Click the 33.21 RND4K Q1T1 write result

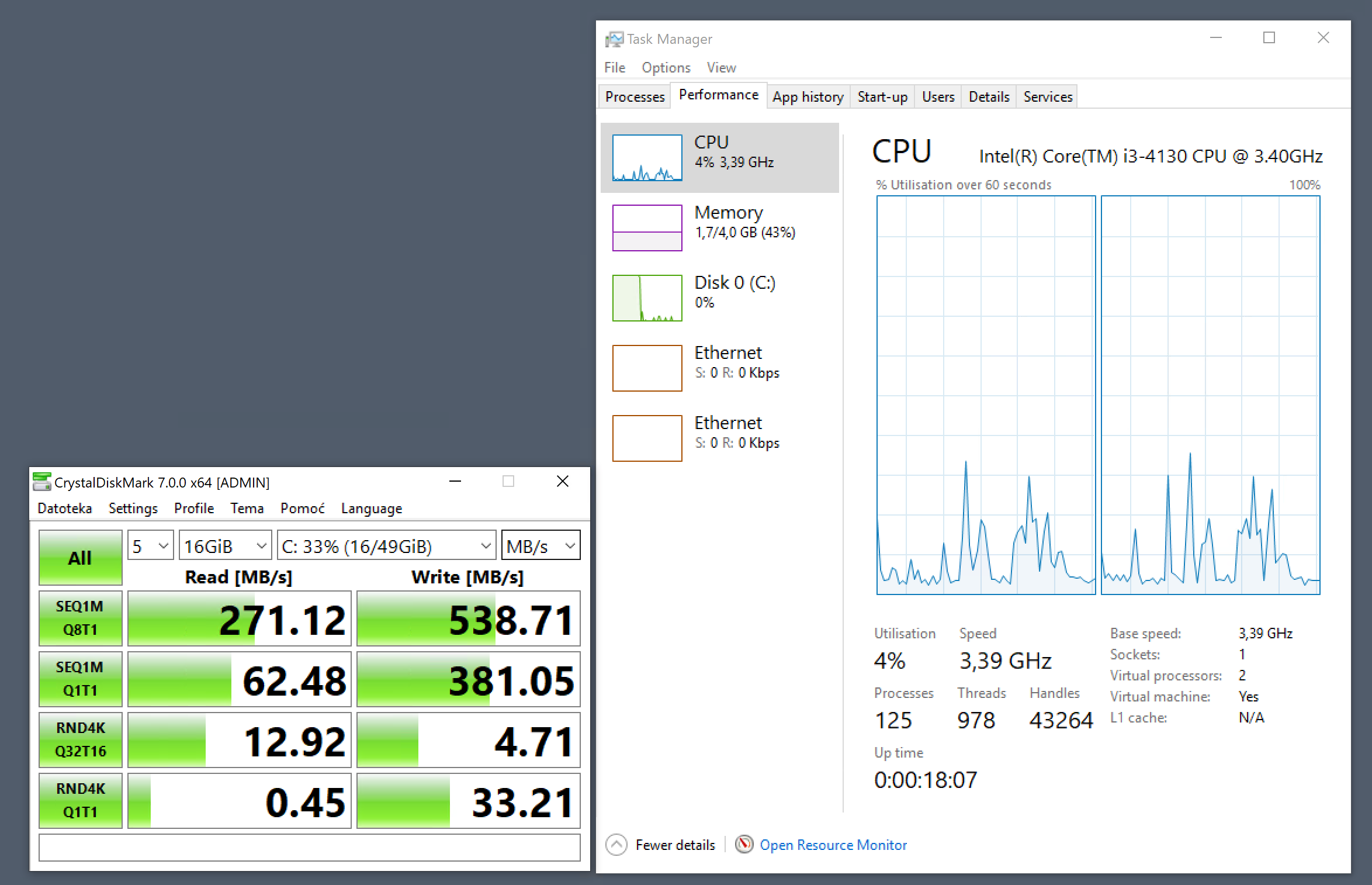click(469, 801)
